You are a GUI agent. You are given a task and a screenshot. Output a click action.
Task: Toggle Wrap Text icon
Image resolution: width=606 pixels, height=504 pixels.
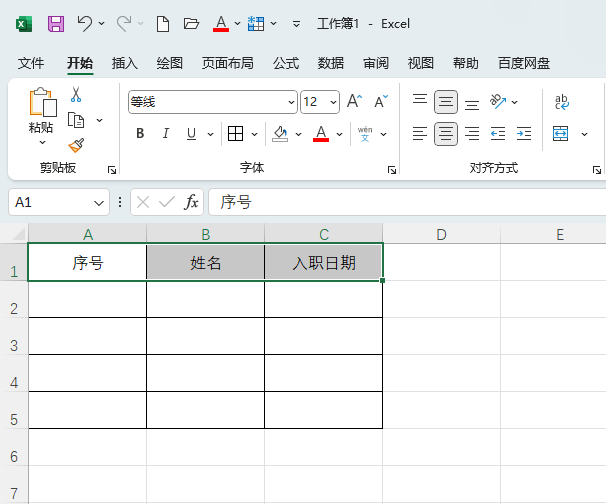pos(562,102)
